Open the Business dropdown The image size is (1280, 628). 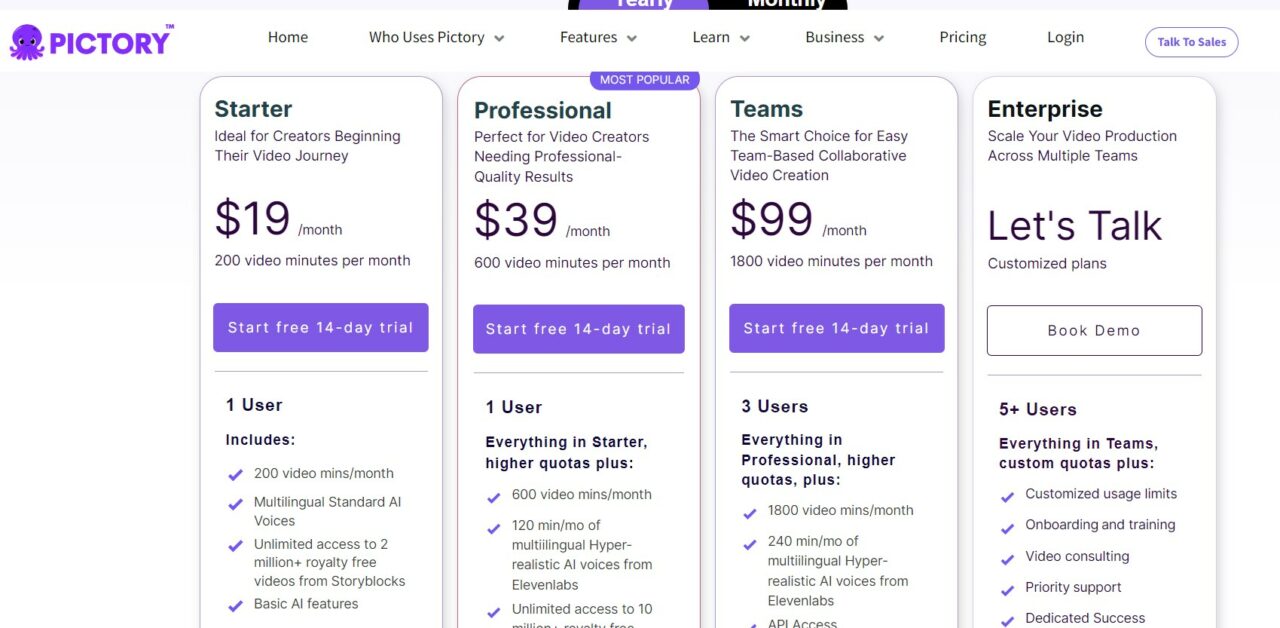(x=879, y=37)
